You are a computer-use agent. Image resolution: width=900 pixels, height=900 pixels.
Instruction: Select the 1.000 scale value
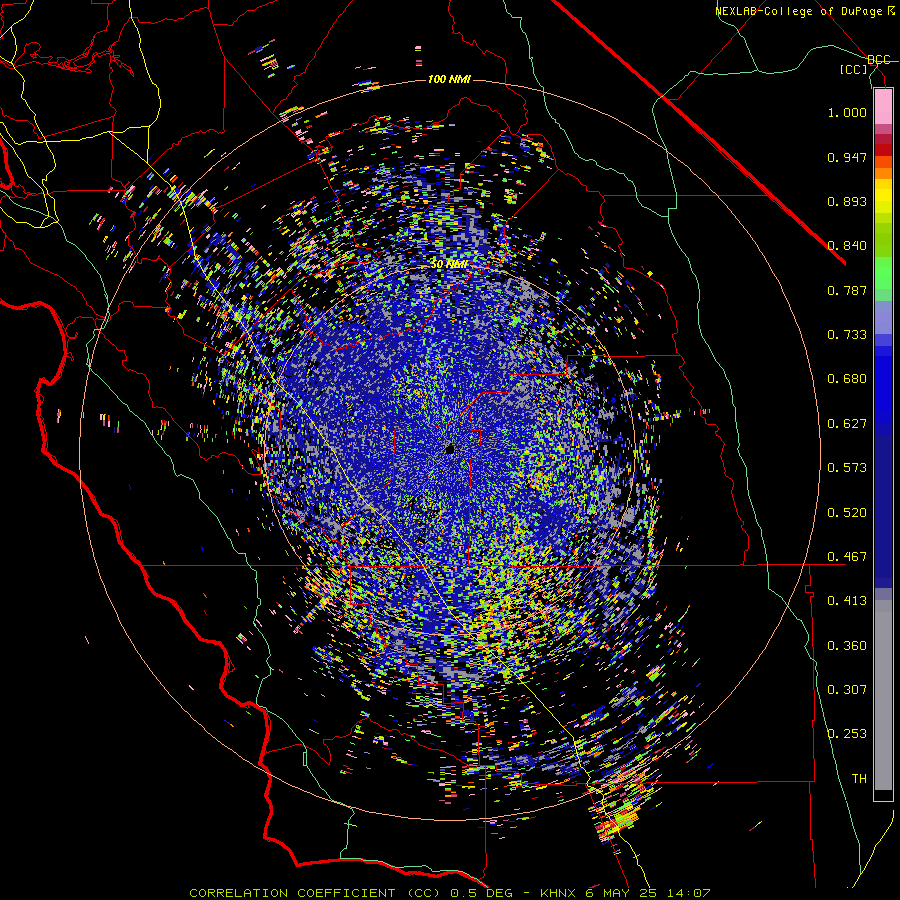(847, 112)
